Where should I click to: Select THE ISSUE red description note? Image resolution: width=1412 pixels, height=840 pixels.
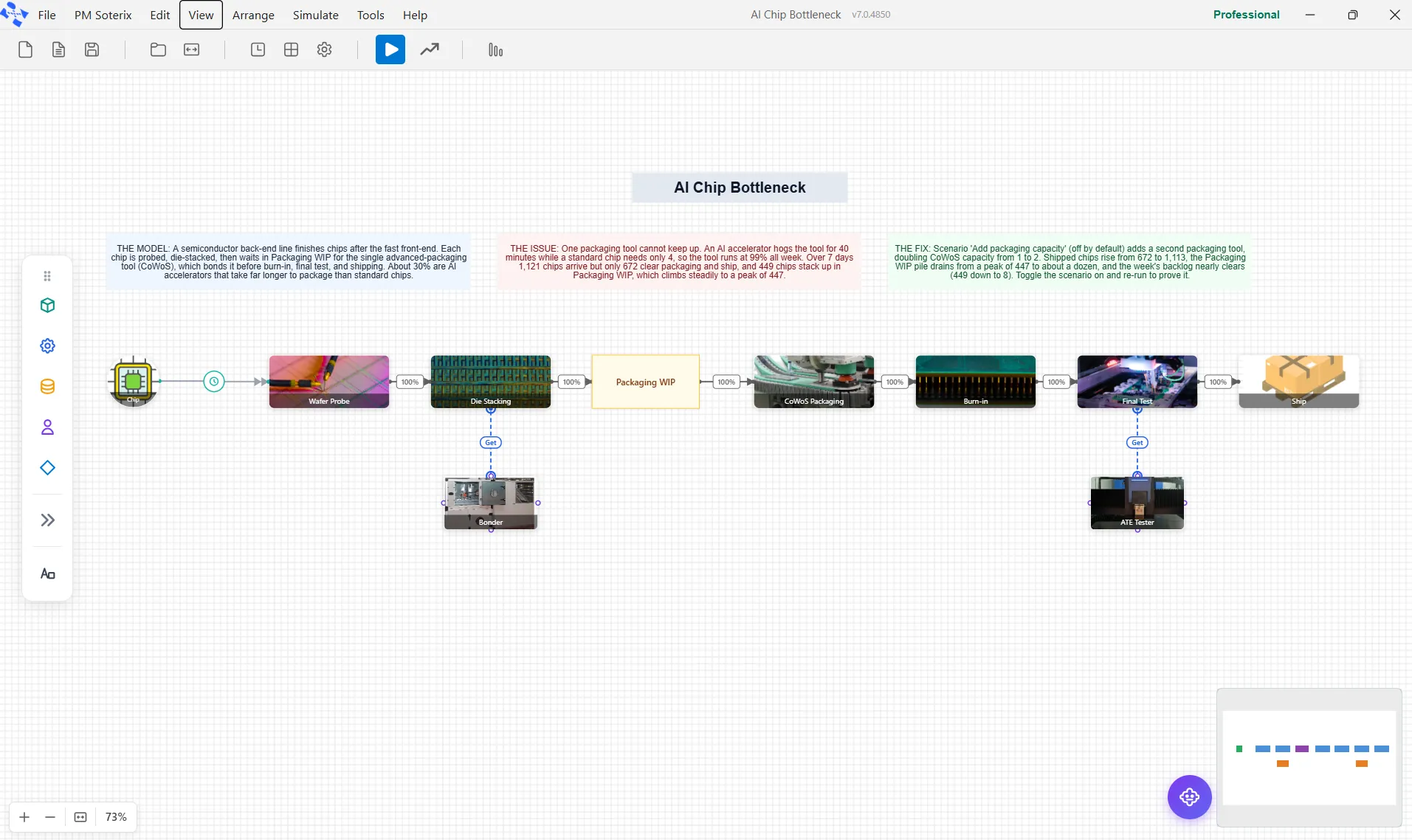[x=679, y=262]
